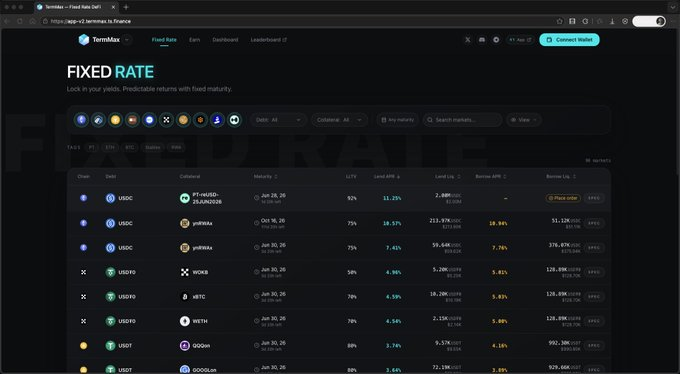680x374 pixels.
Task: Toggle the ETH tag filter
Action: (x=110, y=148)
